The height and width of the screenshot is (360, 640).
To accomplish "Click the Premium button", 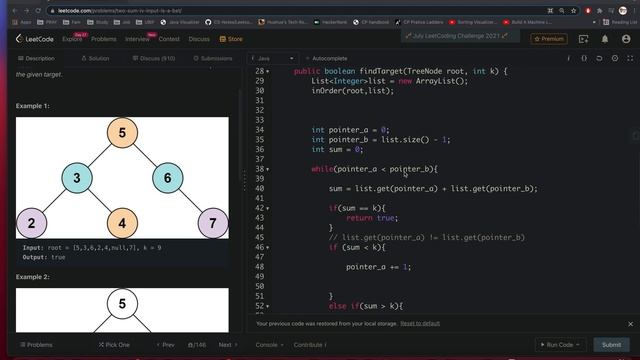I will [x=549, y=39].
